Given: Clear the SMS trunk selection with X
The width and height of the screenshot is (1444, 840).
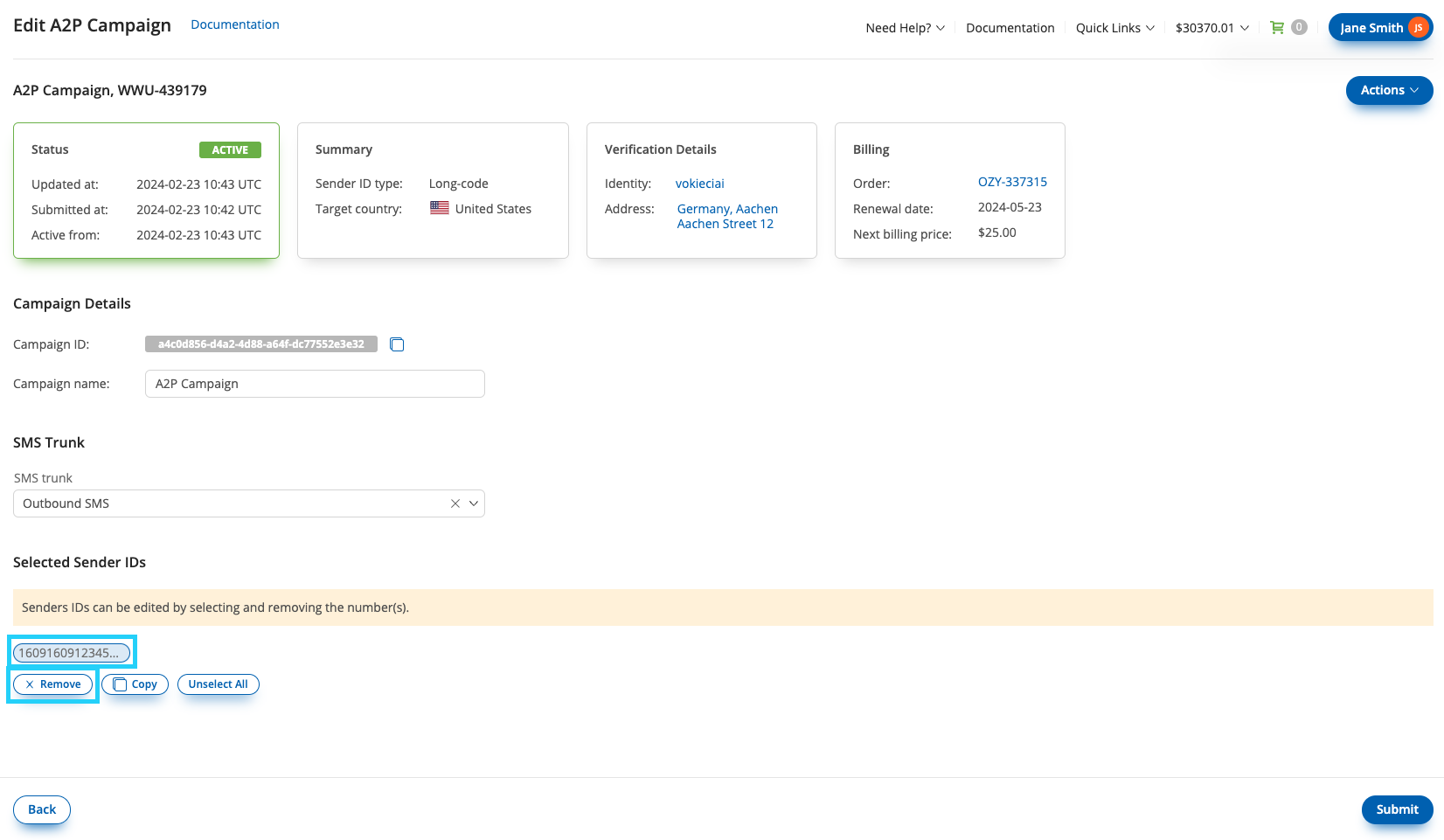Looking at the screenshot, I should click(455, 503).
